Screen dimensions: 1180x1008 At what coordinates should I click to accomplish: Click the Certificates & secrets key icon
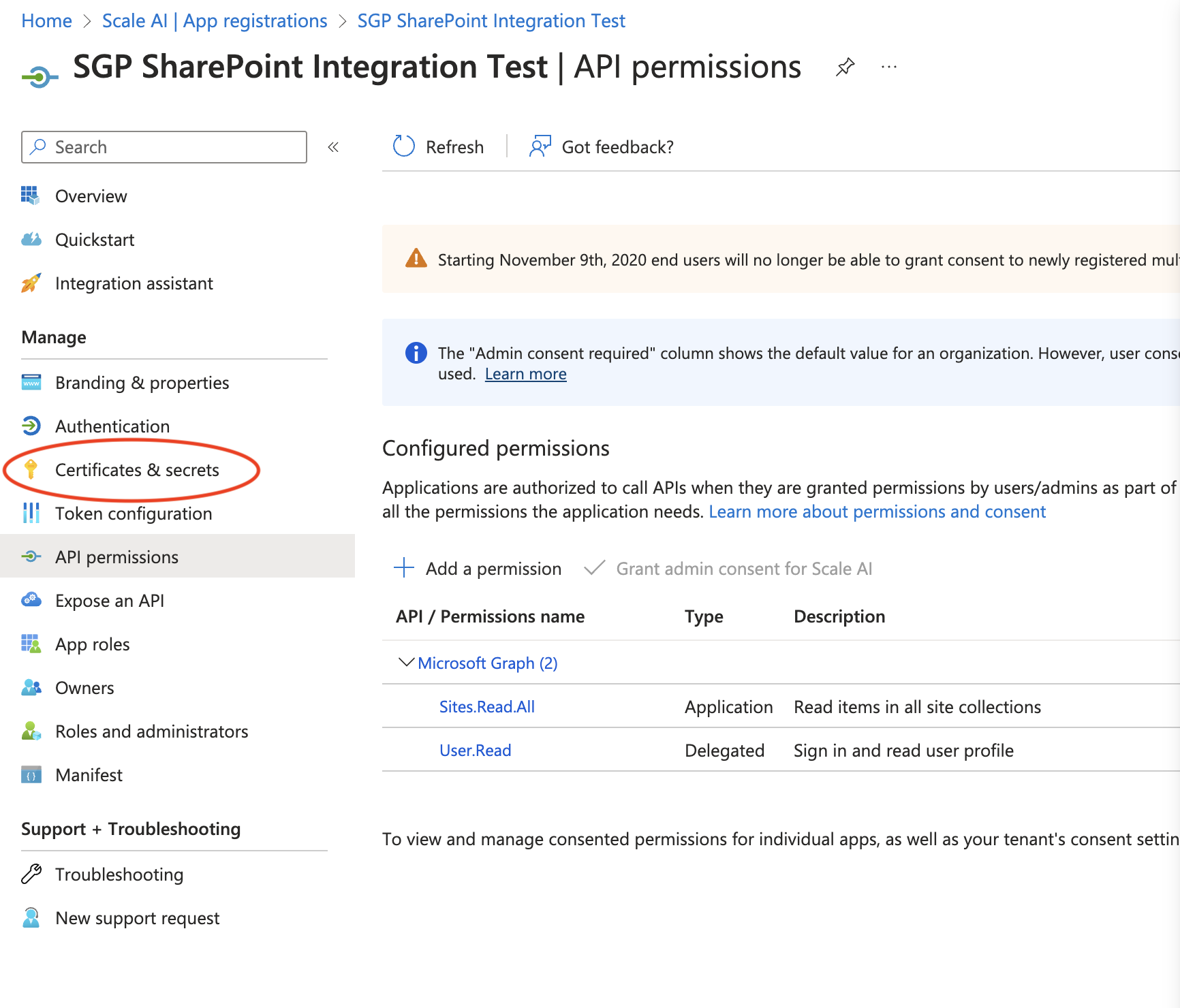[31, 469]
